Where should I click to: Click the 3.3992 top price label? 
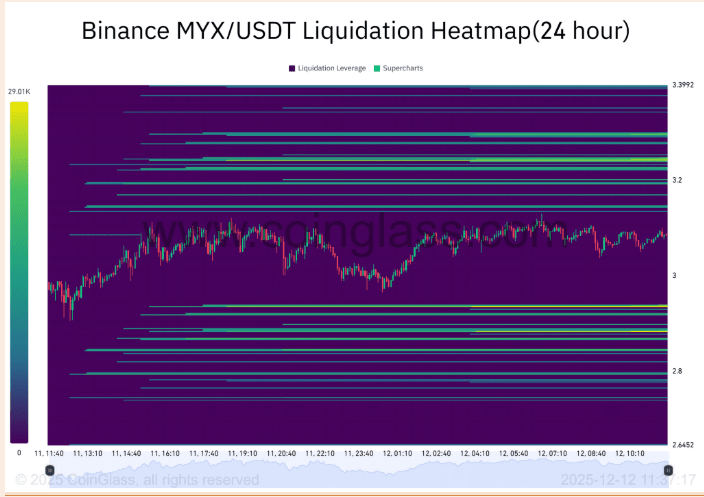coord(683,84)
